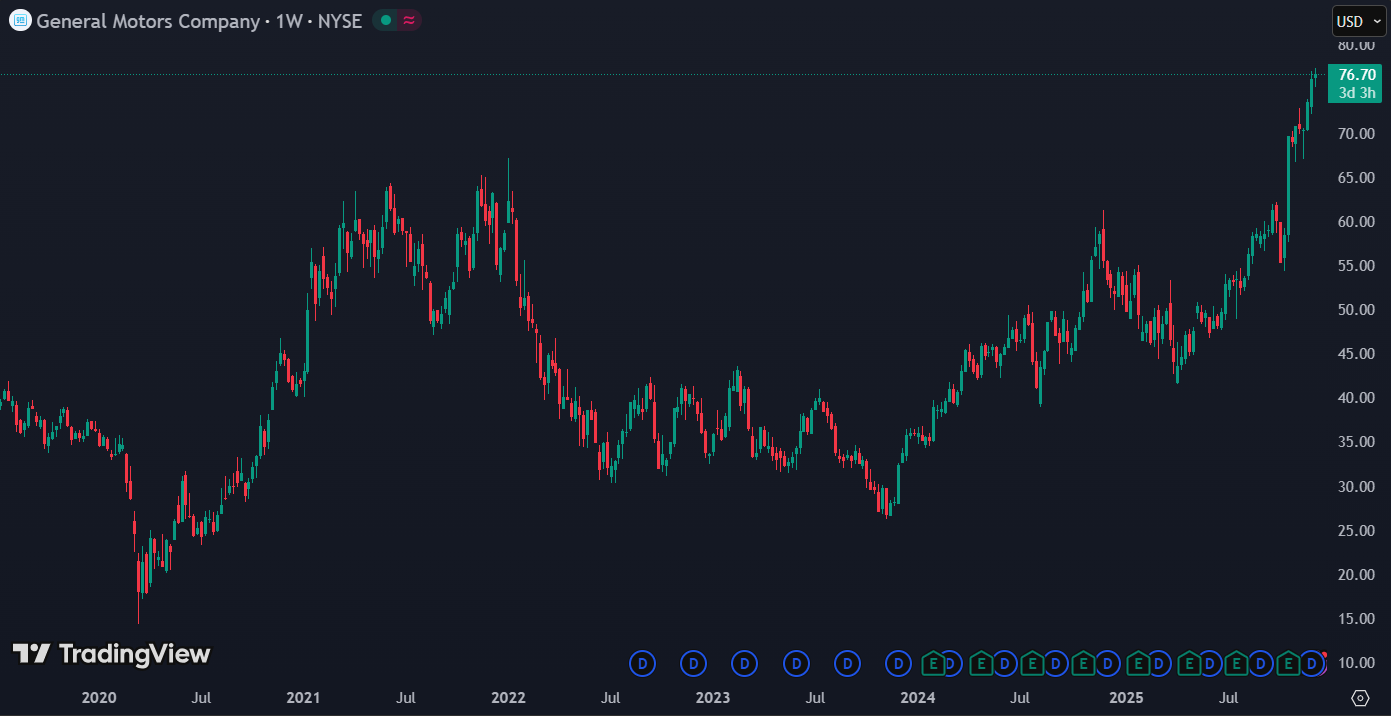
Task: Click the first dividend marker before 2023
Action: coord(643,662)
